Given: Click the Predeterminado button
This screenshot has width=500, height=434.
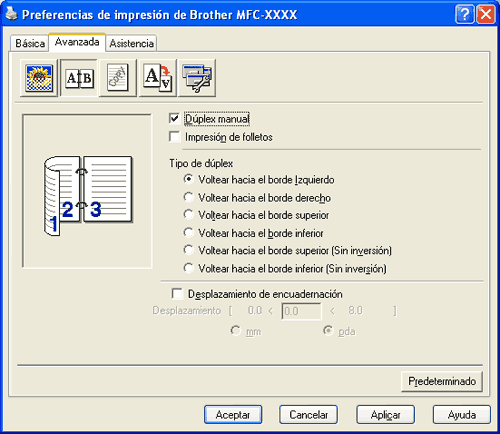Looking at the screenshot, I should (x=442, y=381).
